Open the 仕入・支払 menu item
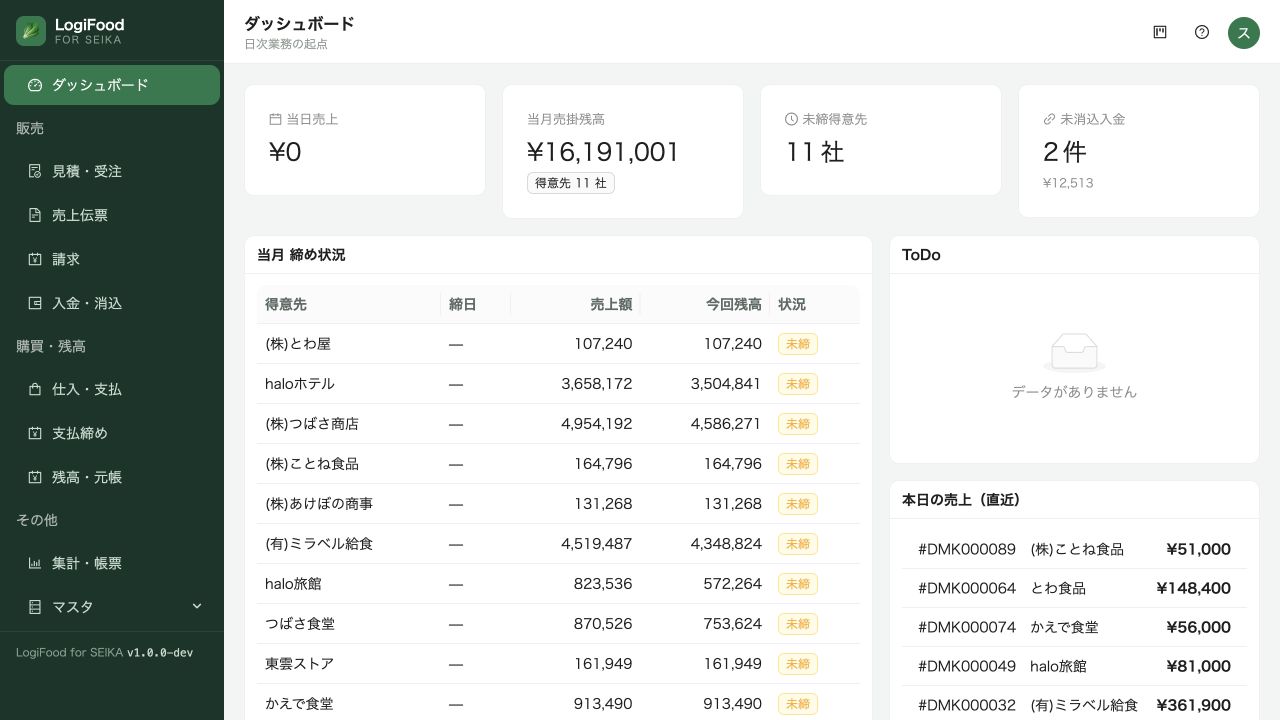 coord(112,389)
